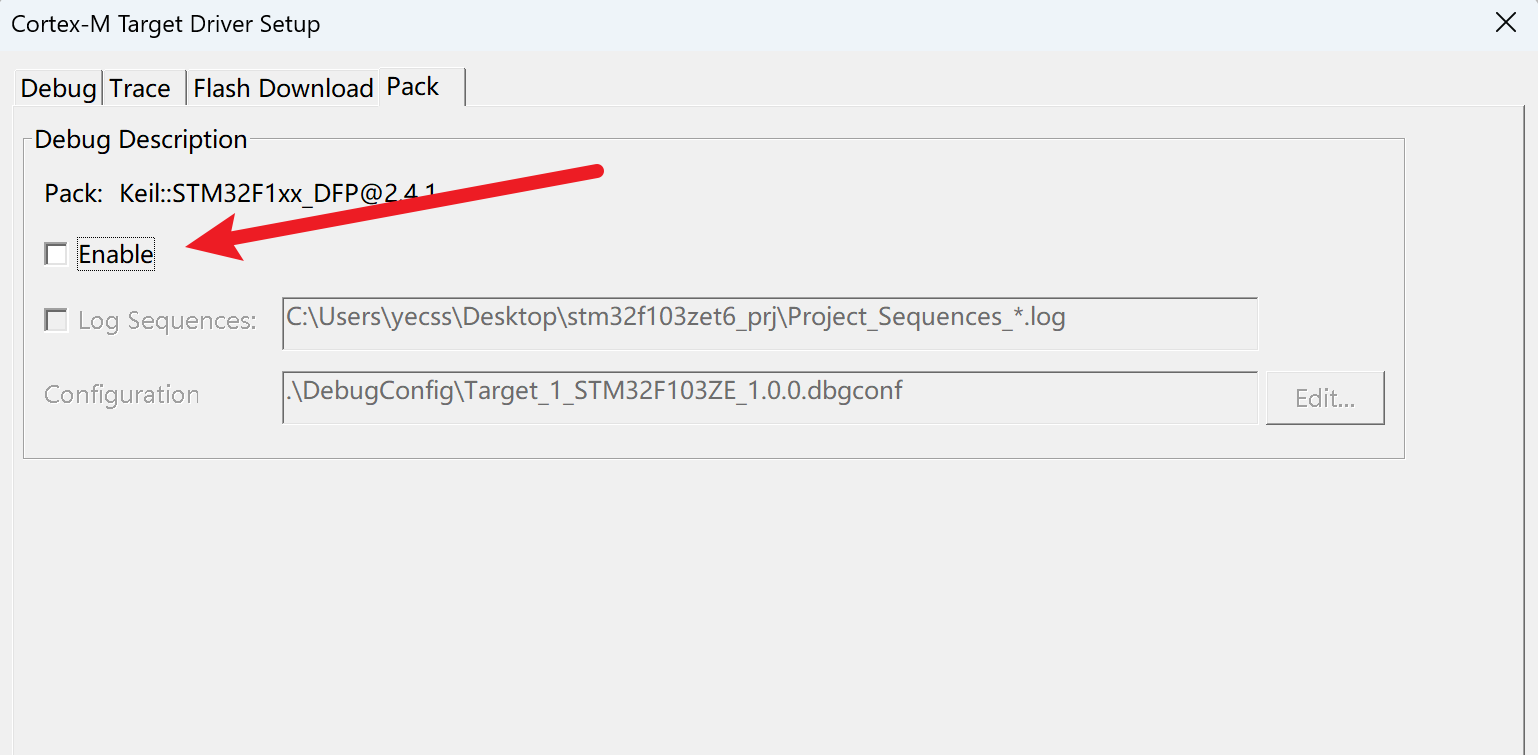
Task: Click the Project_Sequences log path field
Action: point(769,322)
